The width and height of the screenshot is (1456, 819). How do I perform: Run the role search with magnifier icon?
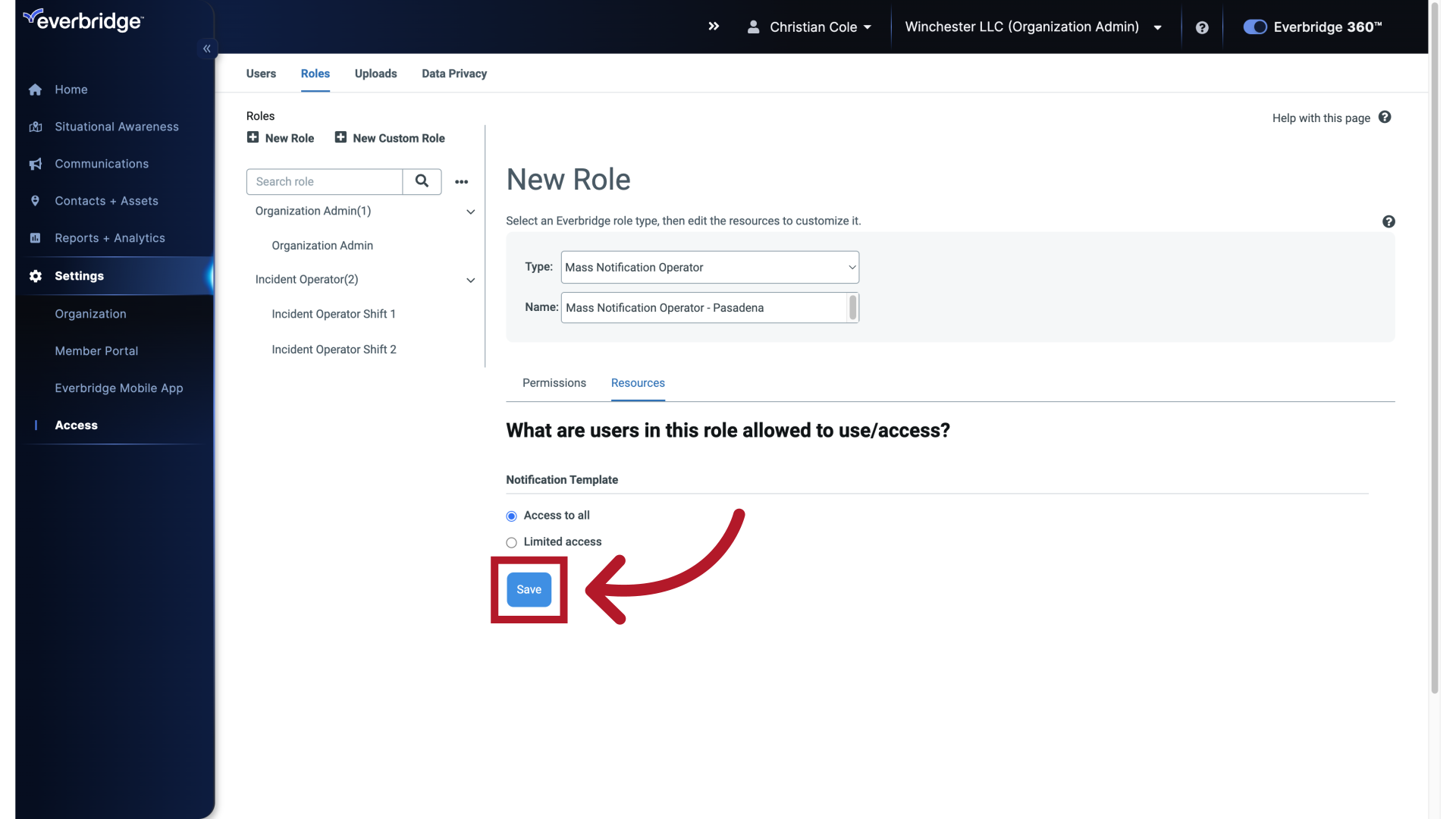(422, 182)
